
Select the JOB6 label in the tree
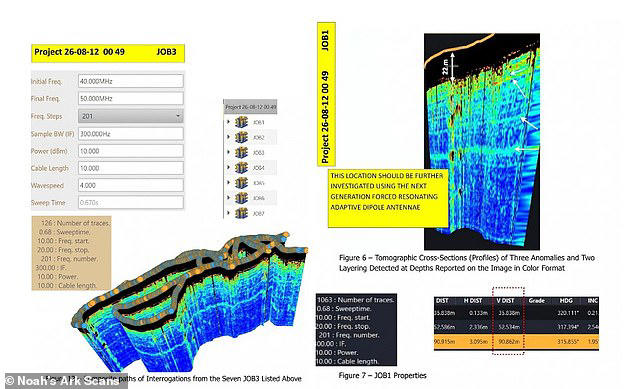(x=258, y=198)
